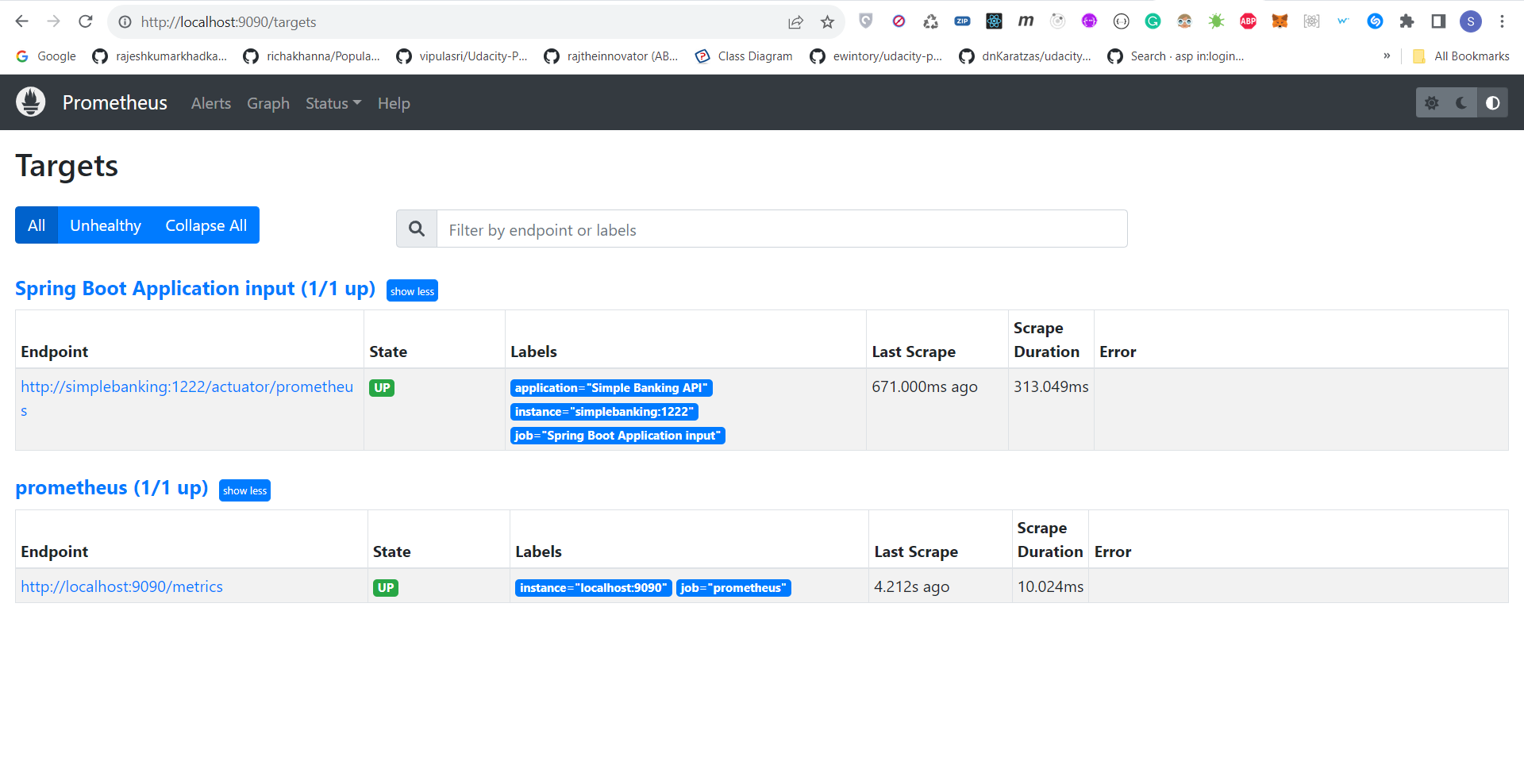The image size is (1524, 784).
Task: Select the All targets filter
Action: click(37, 225)
